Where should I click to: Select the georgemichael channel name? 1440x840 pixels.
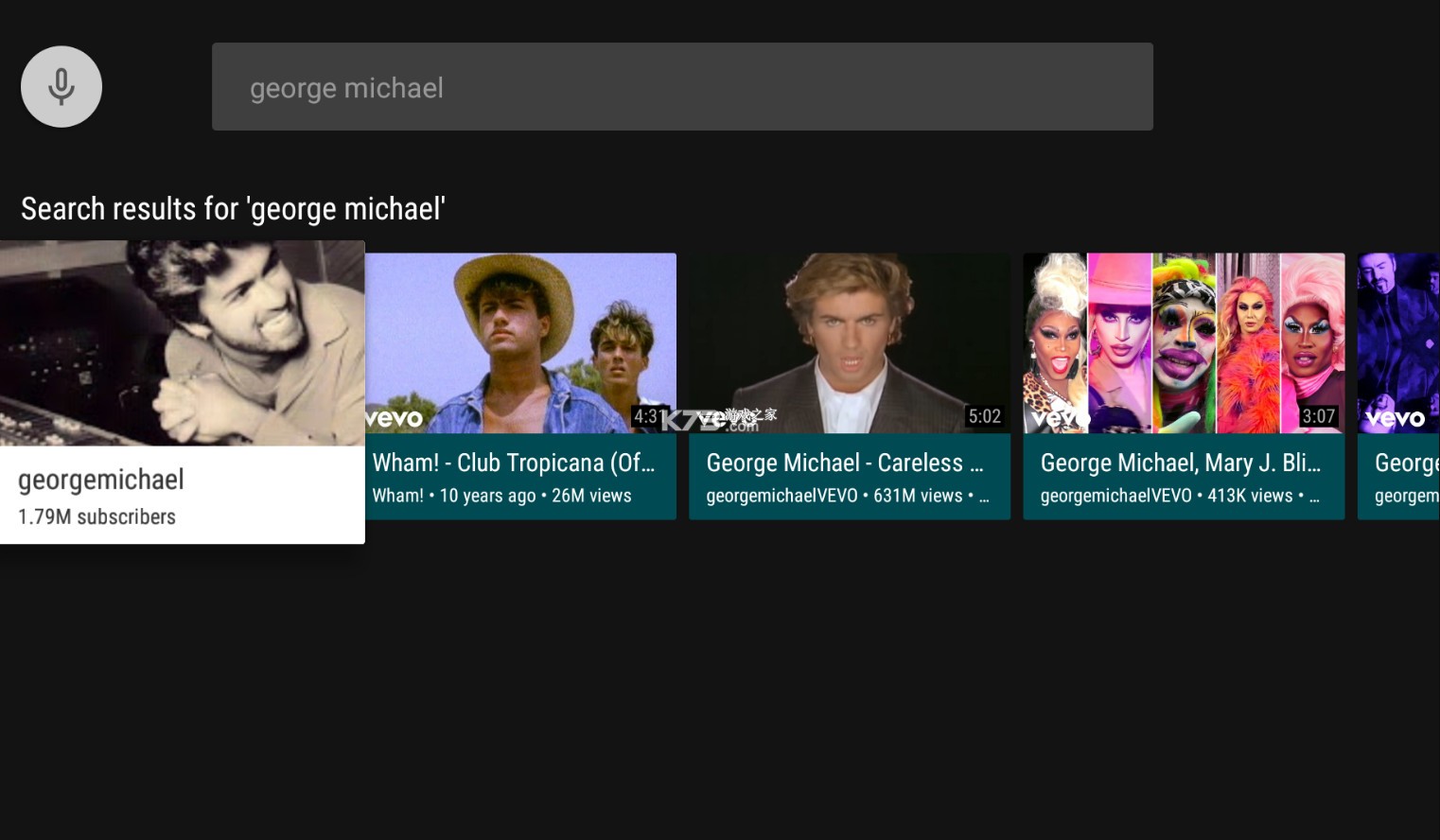[101, 480]
